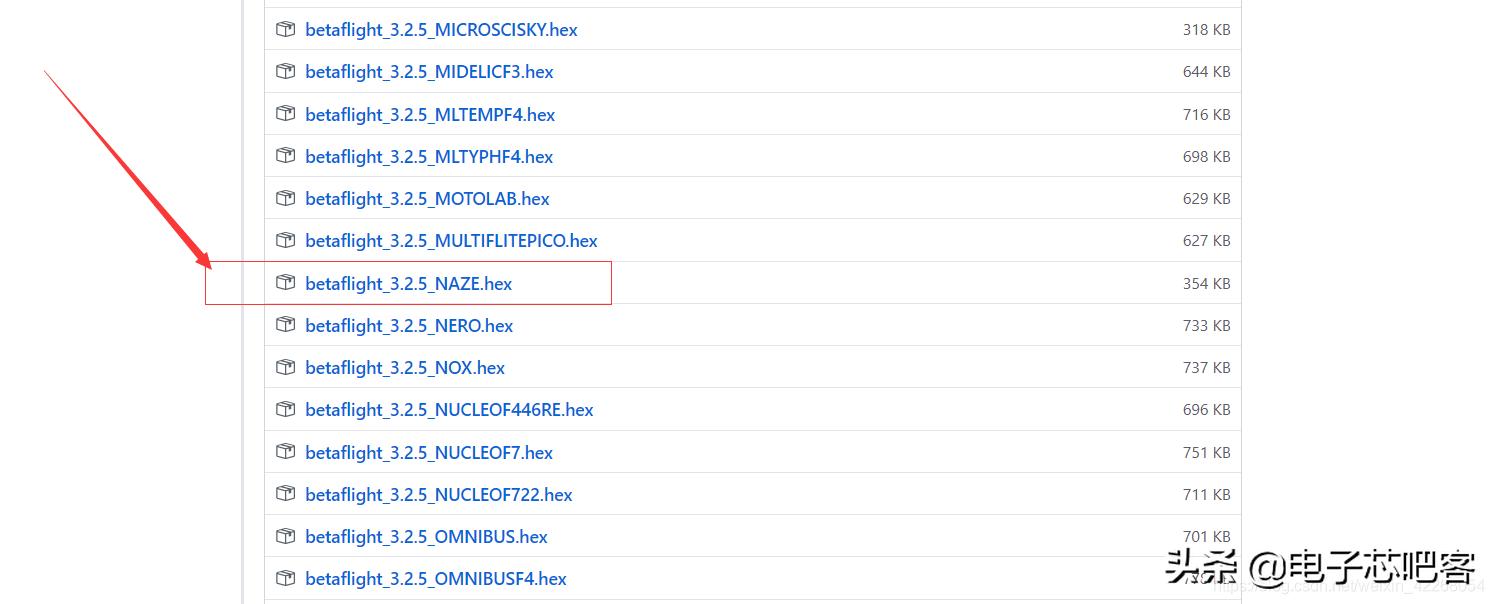
Task: Open the betaflight_3.2.5_MLTEMPF4.hex link
Action: pos(430,115)
